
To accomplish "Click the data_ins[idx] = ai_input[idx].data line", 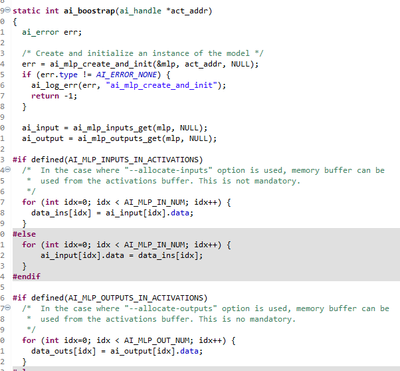I will 112,213.
